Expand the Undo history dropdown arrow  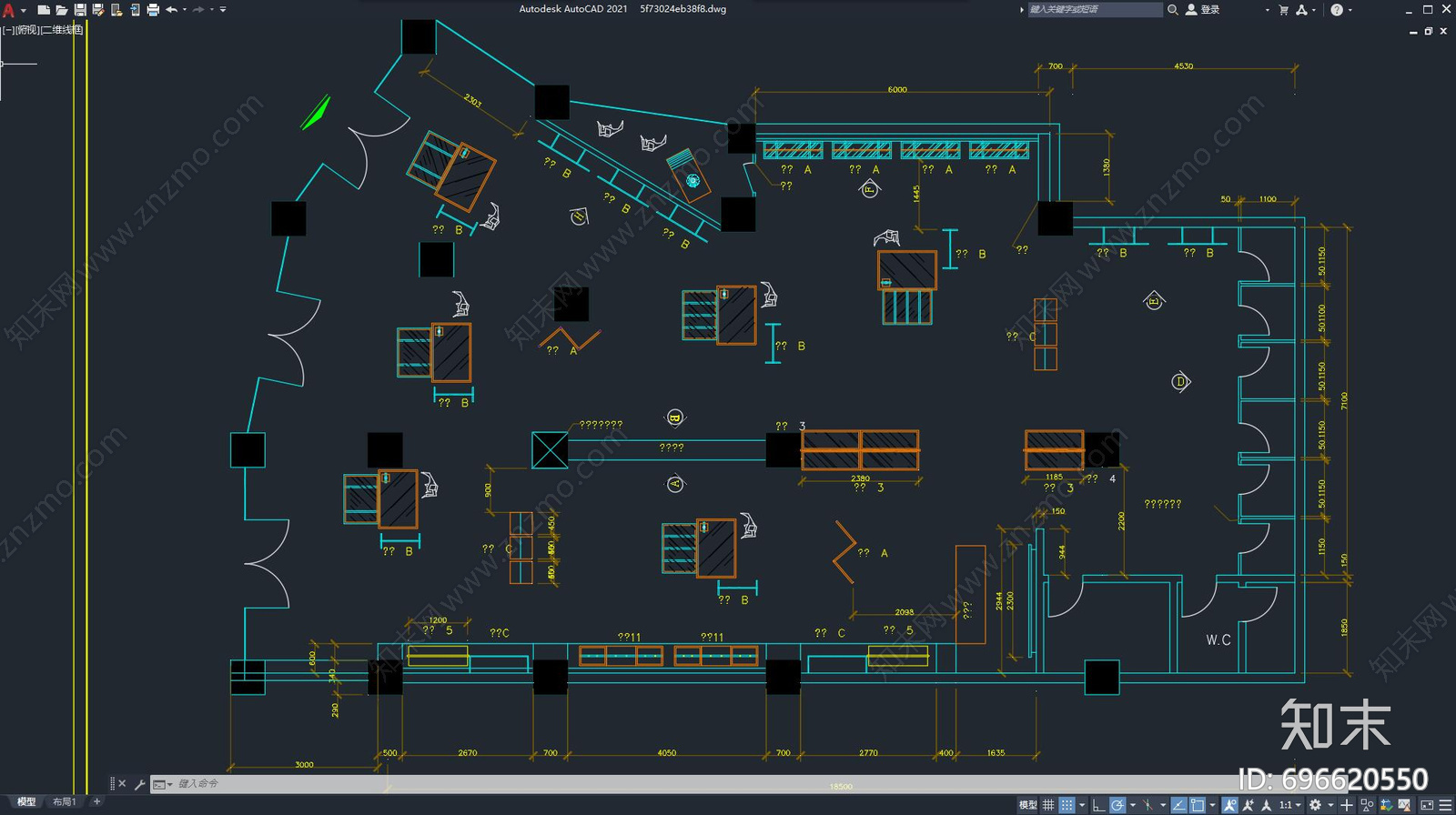tap(185, 10)
